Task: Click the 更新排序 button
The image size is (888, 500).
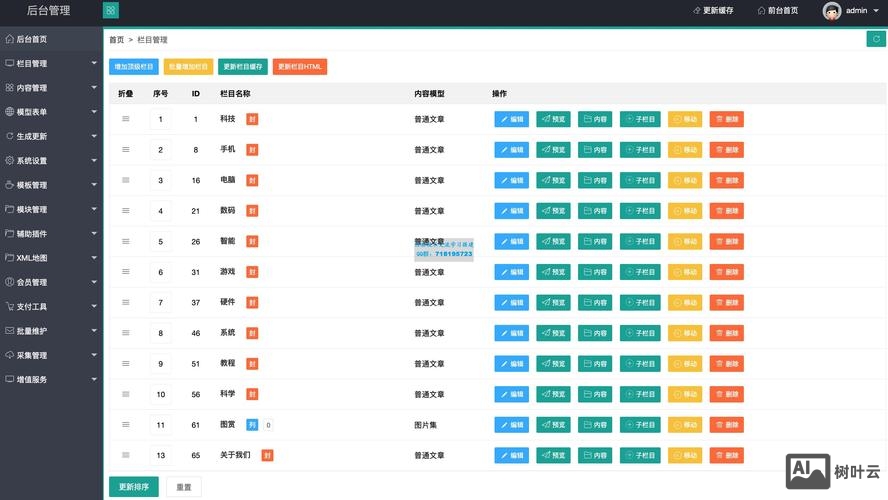Action: 133,487
